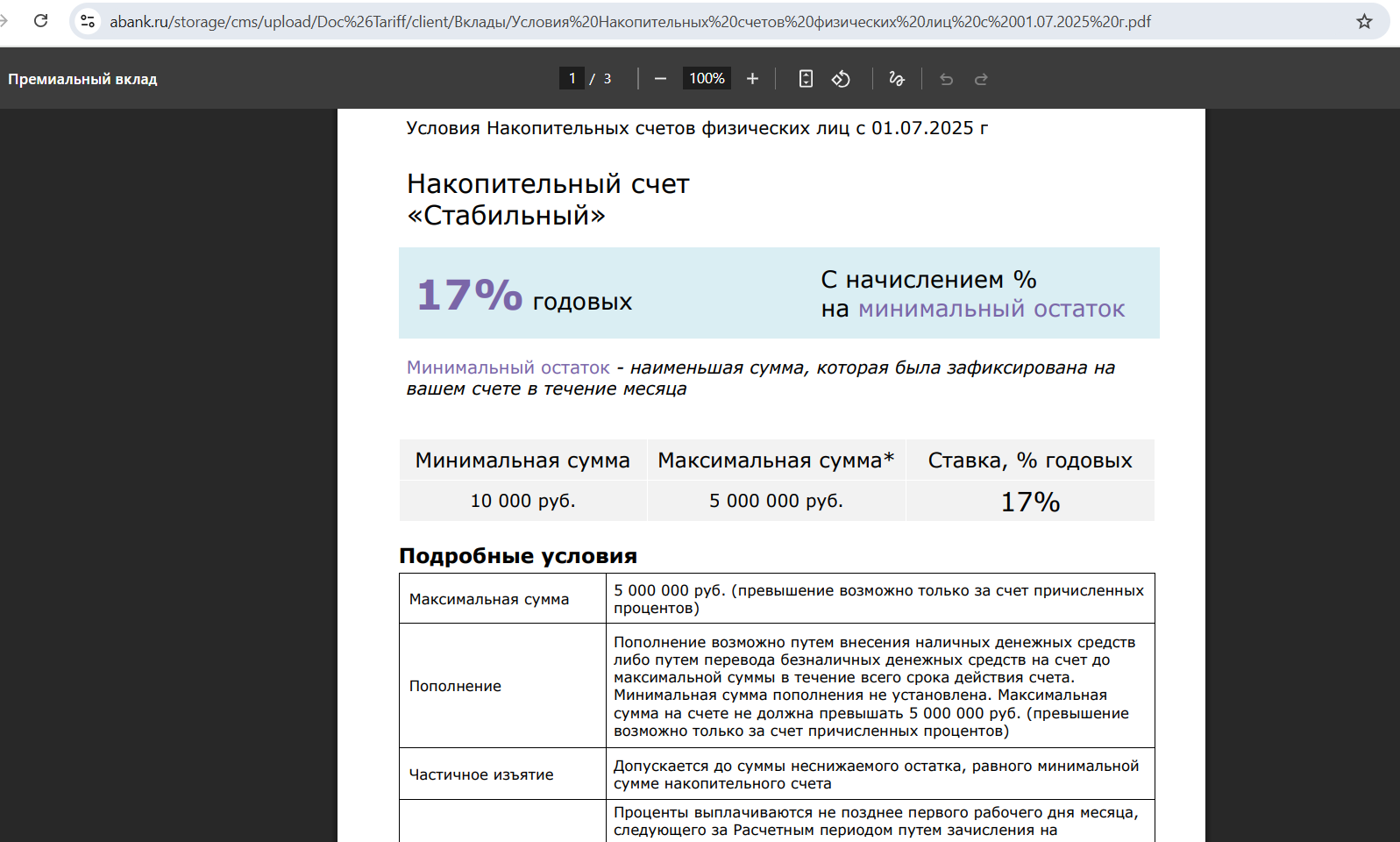Toggle fit to page icon
The image size is (1400, 842).
click(806, 79)
